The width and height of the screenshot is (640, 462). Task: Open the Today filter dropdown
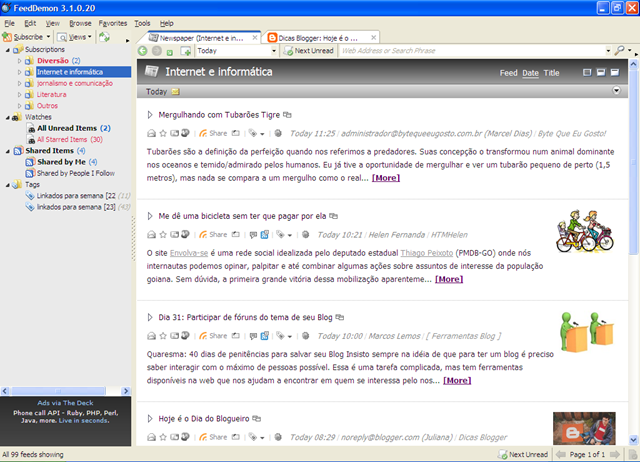[x=274, y=51]
